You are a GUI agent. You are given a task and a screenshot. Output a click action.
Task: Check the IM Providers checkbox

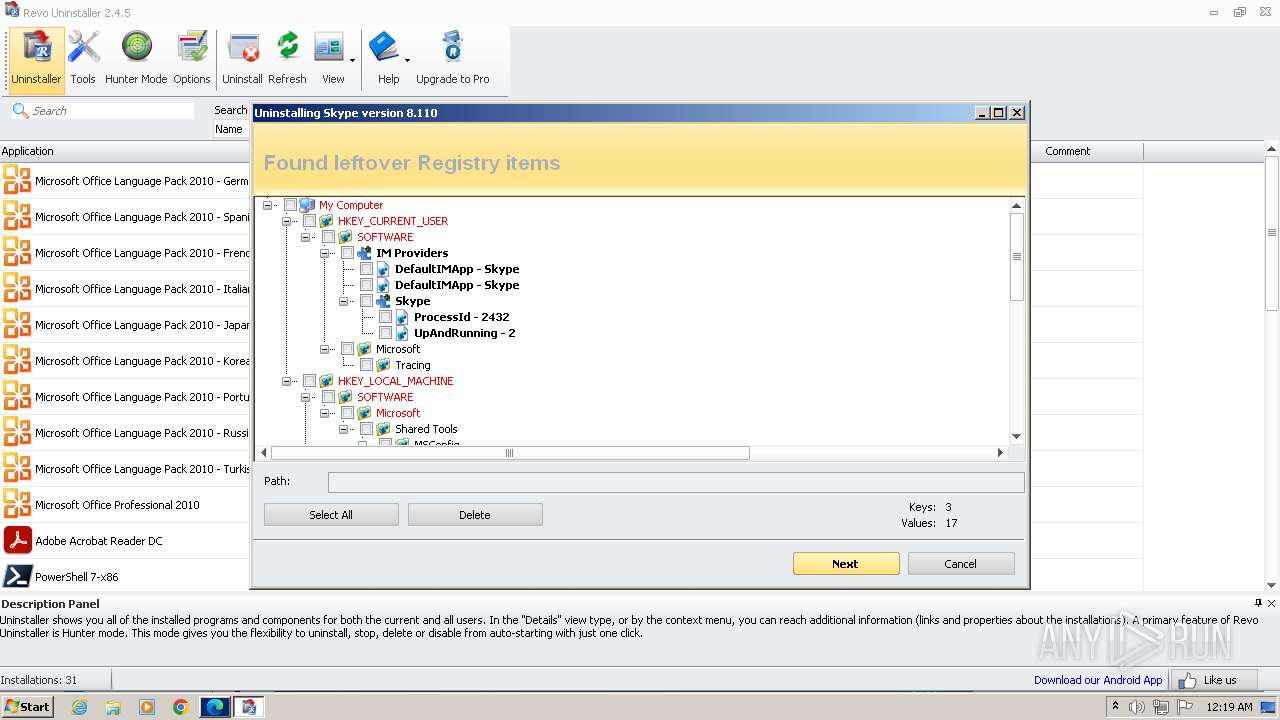tap(347, 253)
